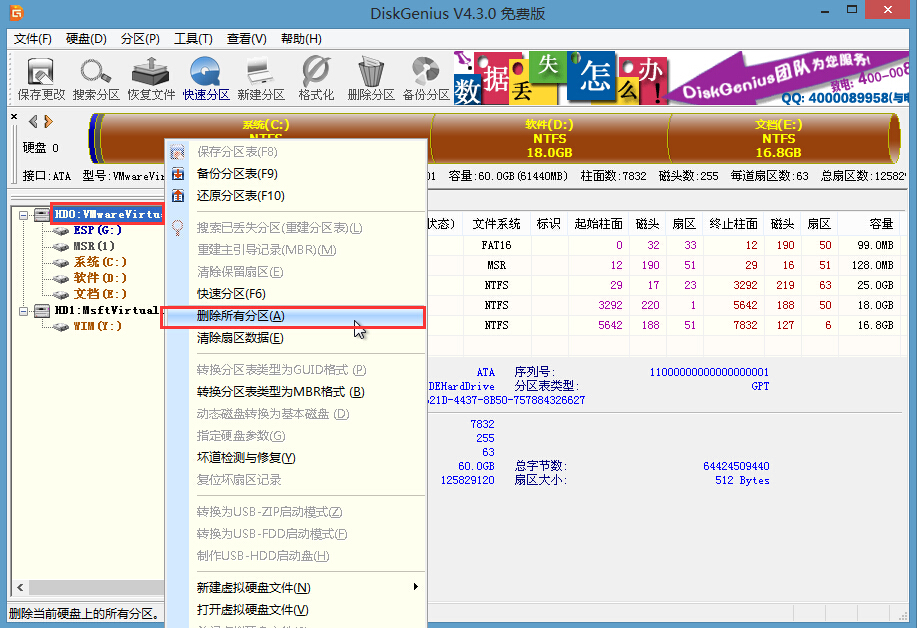Select 软件 (D:) partition in tree
This screenshot has height=628, width=917.
click(100, 278)
